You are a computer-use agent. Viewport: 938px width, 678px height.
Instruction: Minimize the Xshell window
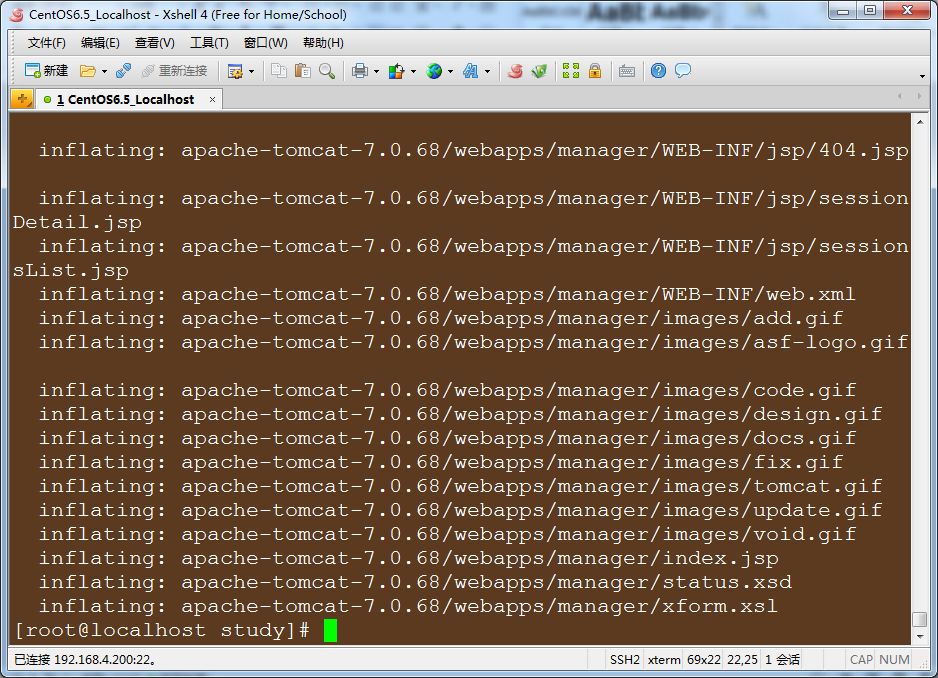843,11
